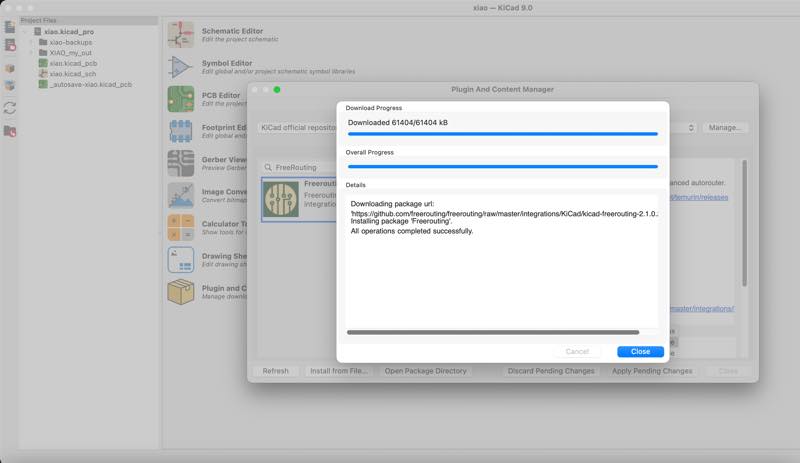Viewport: 800px width, 463px height.
Task: Click the 'Downloading package url:' line
Action: coord(392,204)
